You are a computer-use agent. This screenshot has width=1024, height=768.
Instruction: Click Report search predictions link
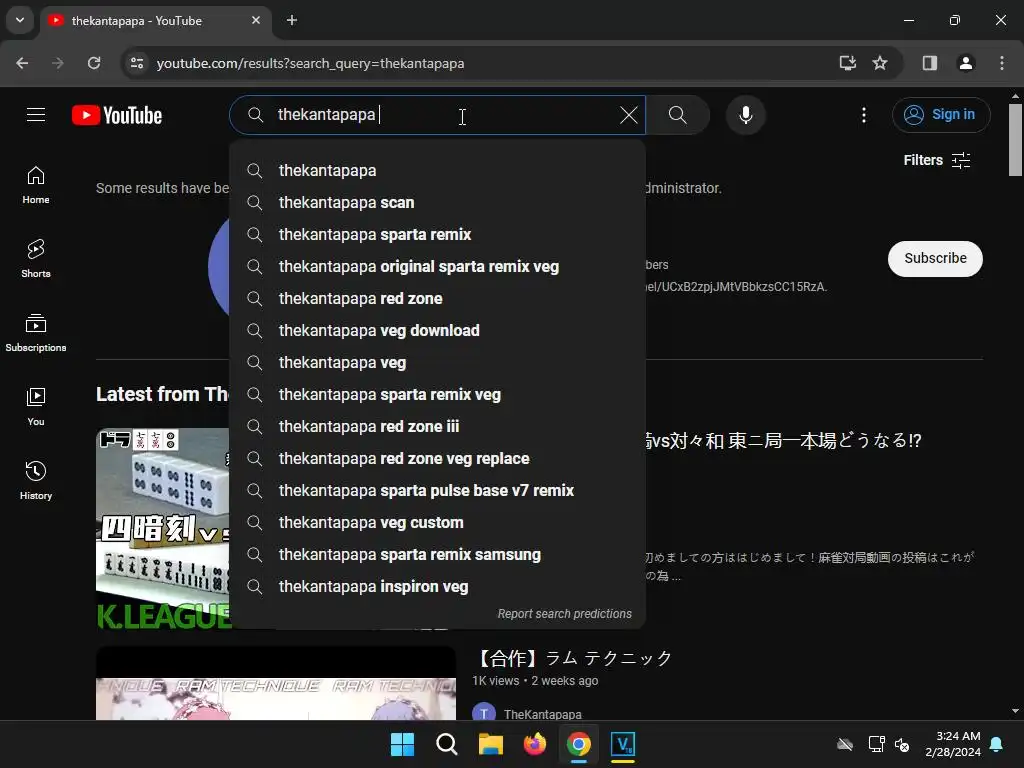click(x=564, y=614)
